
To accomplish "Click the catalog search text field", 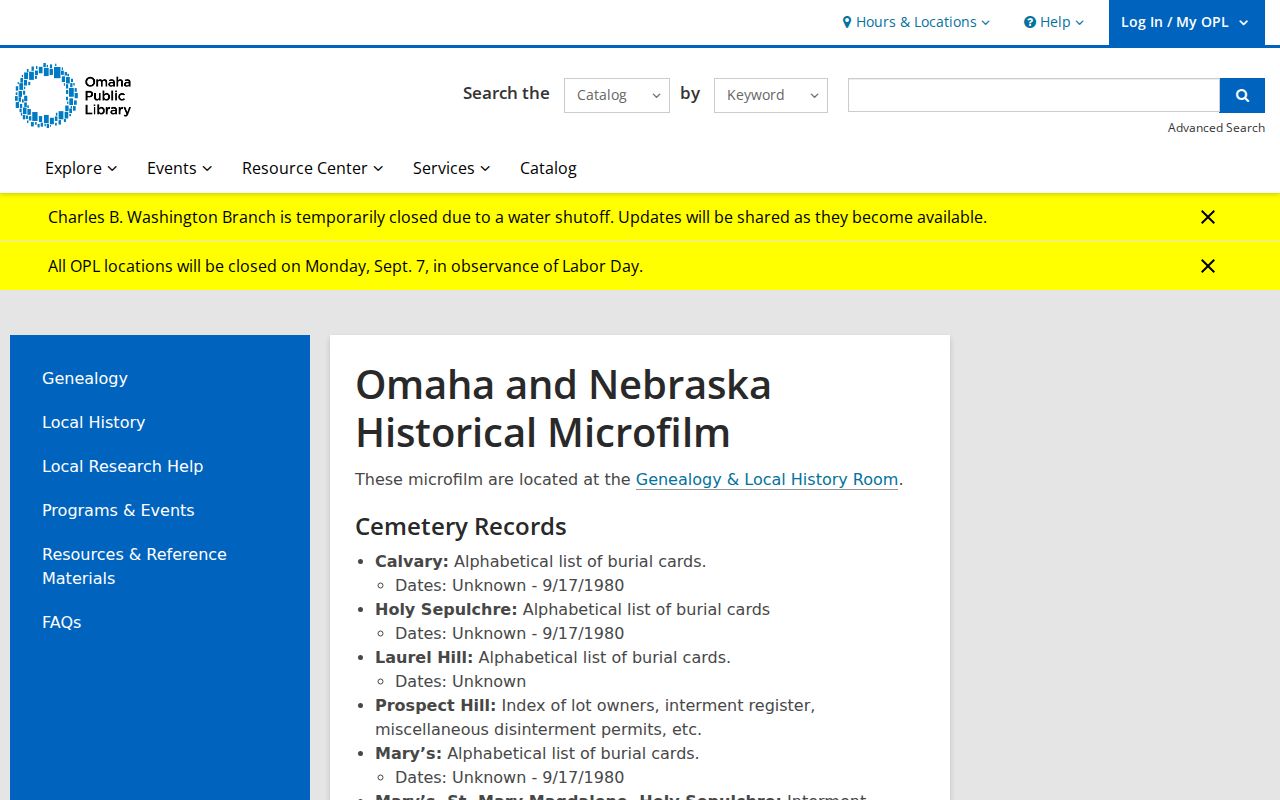I will (1034, 95).
